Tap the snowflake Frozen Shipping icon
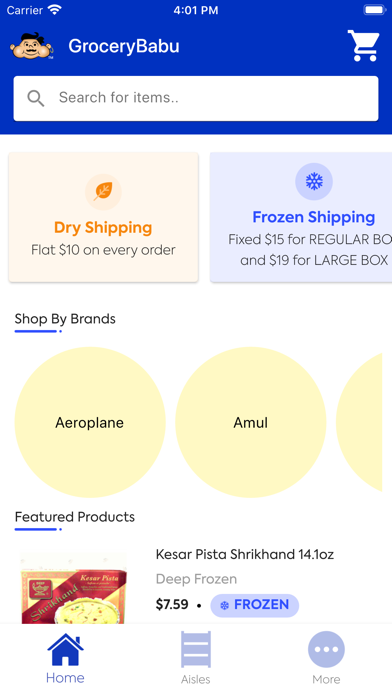The image size is (392, 696). tap(314, 182)
